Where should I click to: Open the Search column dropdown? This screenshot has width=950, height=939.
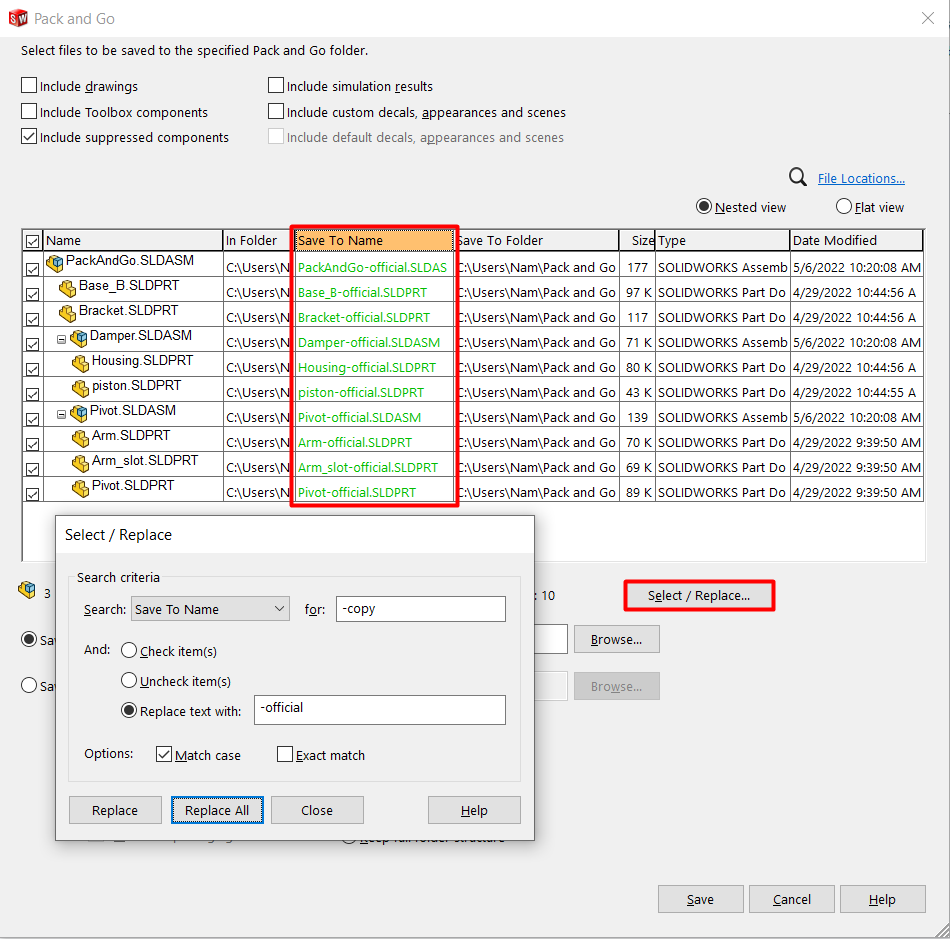tap(210, 609)
